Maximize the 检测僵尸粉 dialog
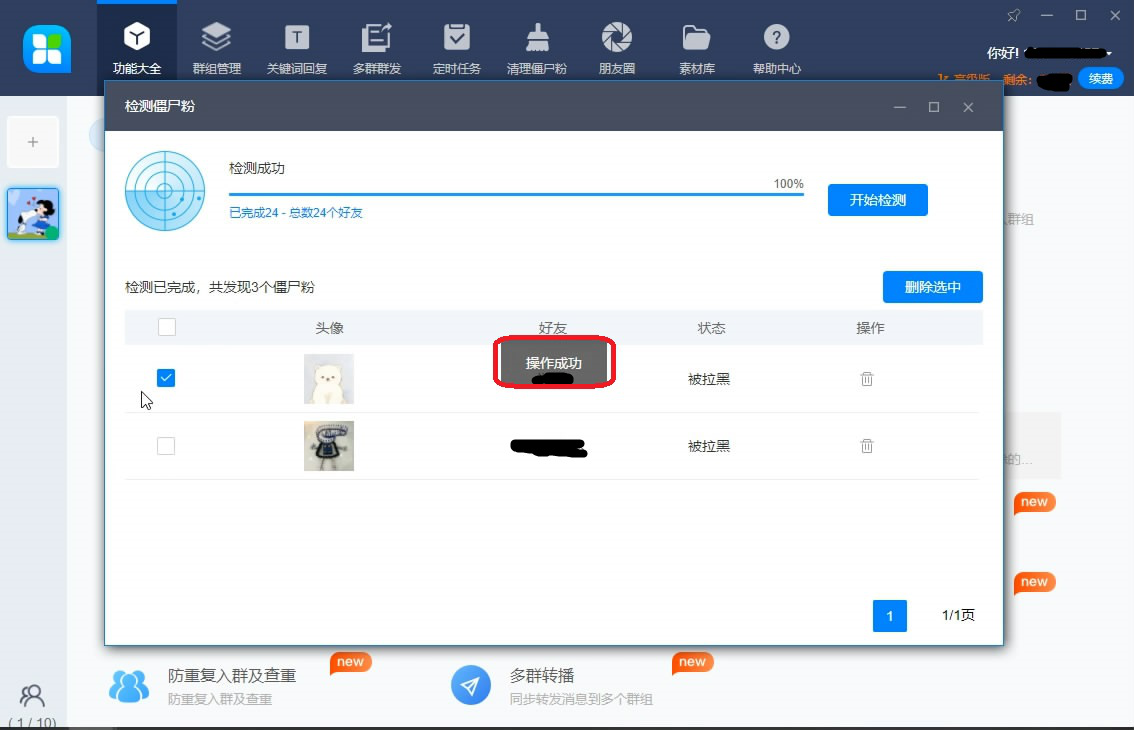This screenshot has height=730, width=1134. point(934,107)
